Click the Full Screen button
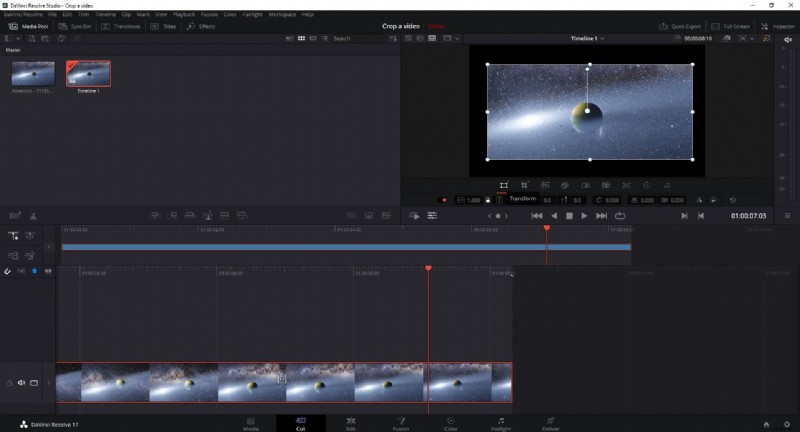Viewport: 800px width, 432px height. tap(731, 26)
